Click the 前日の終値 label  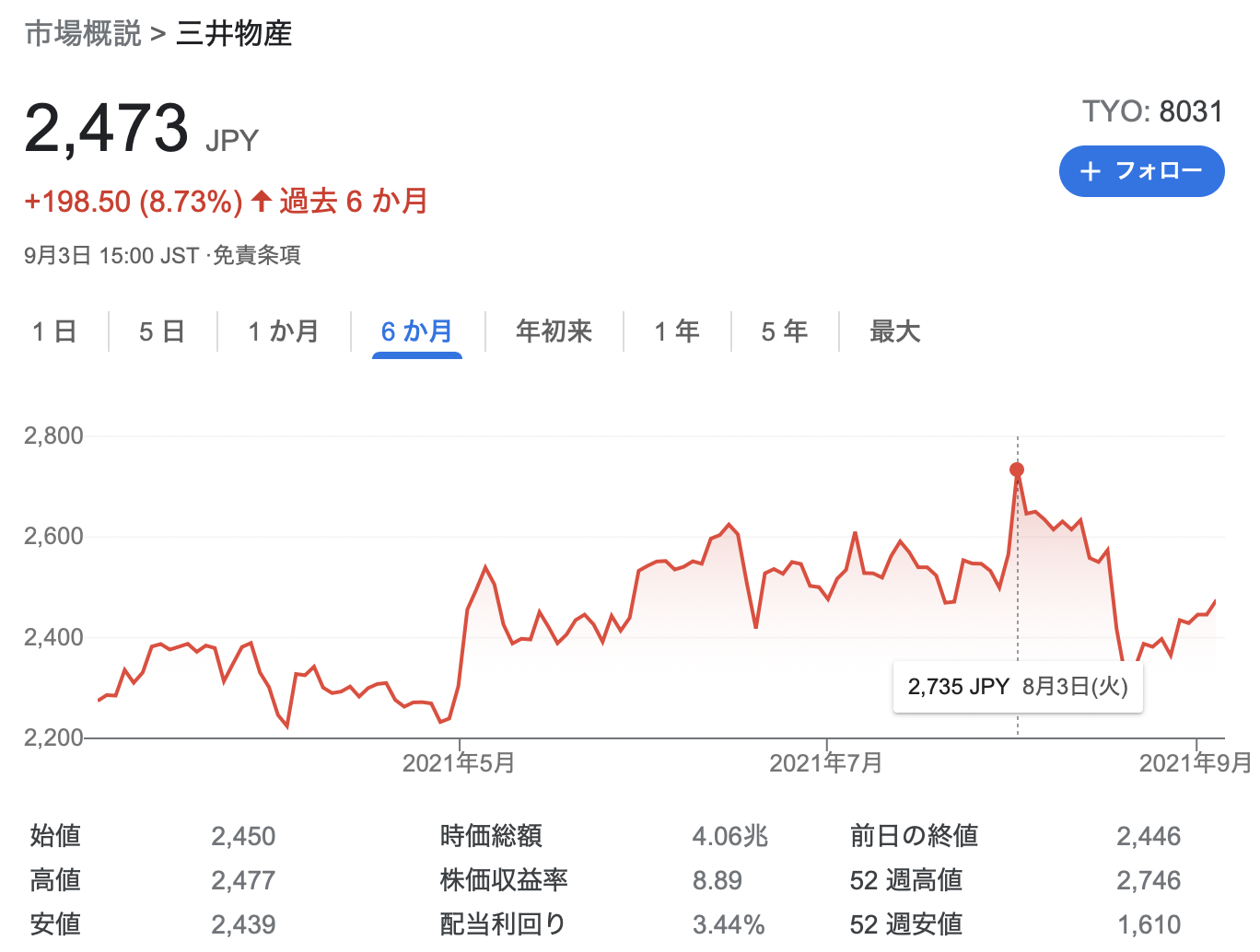(914, 836)
